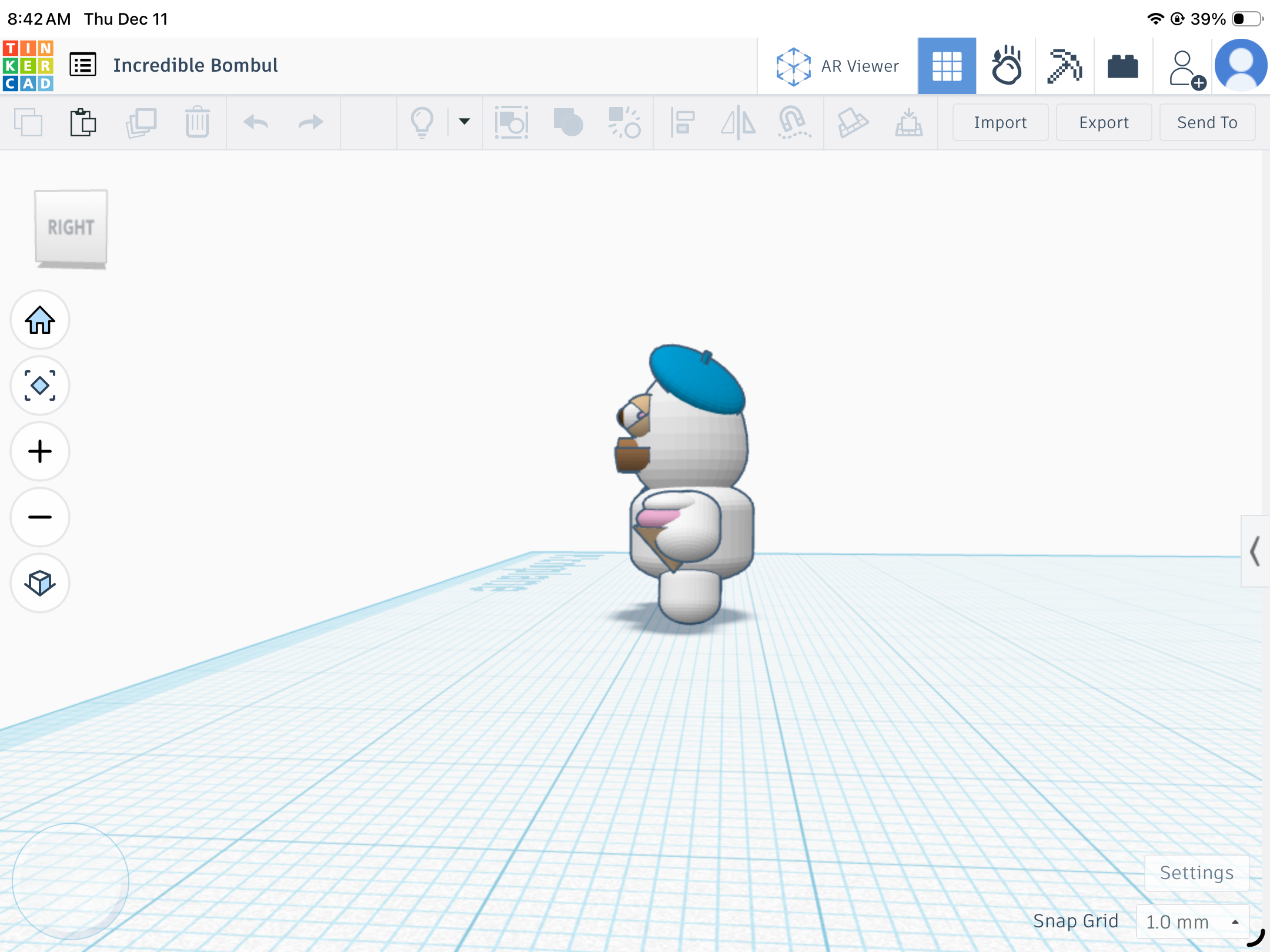Image resolution: width=1270 pixels, height=952 pixels.
Task: Undo the last action
Action: 256,122
